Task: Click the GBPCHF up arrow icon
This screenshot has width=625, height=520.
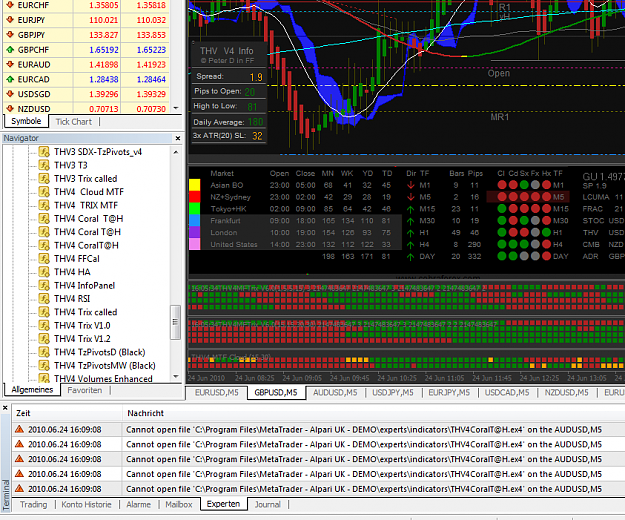Action: coord(10,50)
